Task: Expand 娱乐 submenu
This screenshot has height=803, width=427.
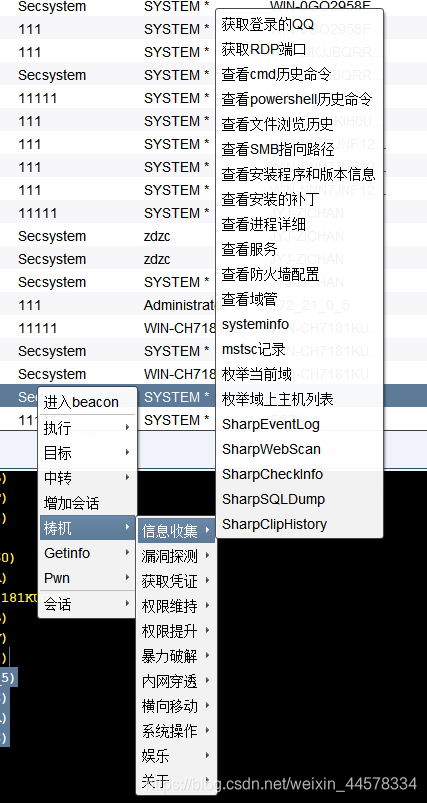Action: pos(176,756)
